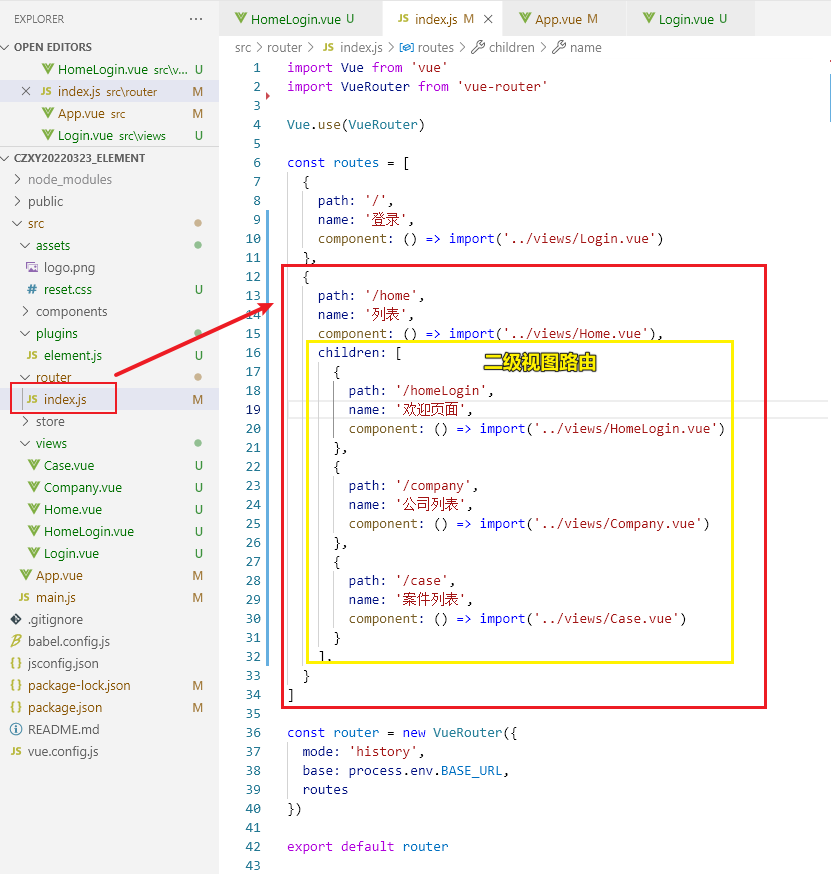Select App.vue in Open Editors
The width and height of the screenshot is (831, 874).
(x=81, y=113)
